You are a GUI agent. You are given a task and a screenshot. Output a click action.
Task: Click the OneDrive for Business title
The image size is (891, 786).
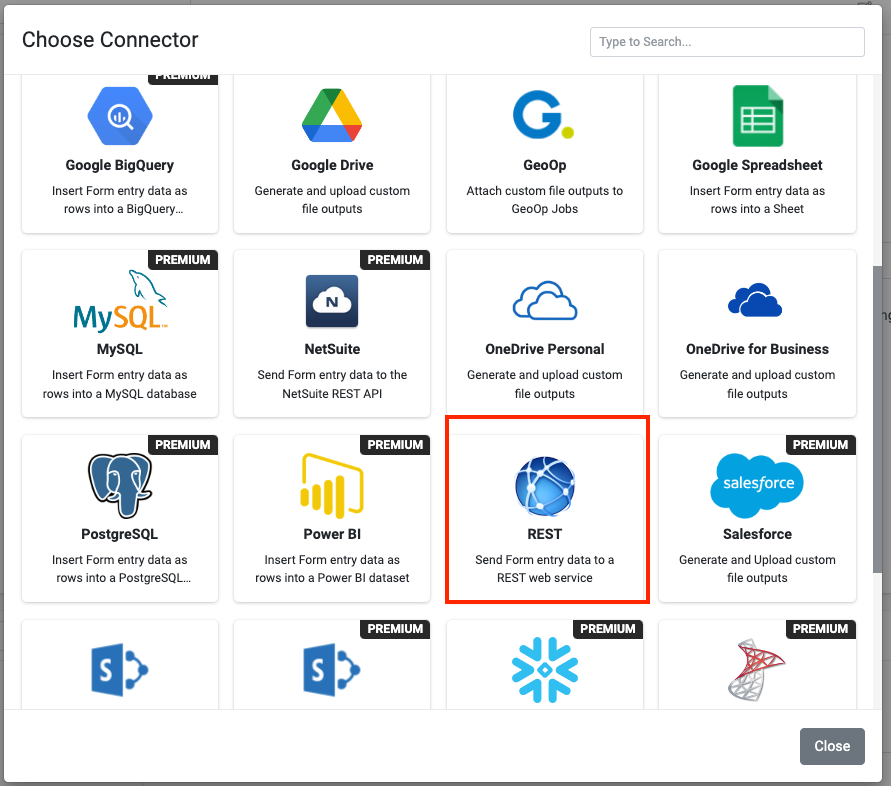click(757, 349)
